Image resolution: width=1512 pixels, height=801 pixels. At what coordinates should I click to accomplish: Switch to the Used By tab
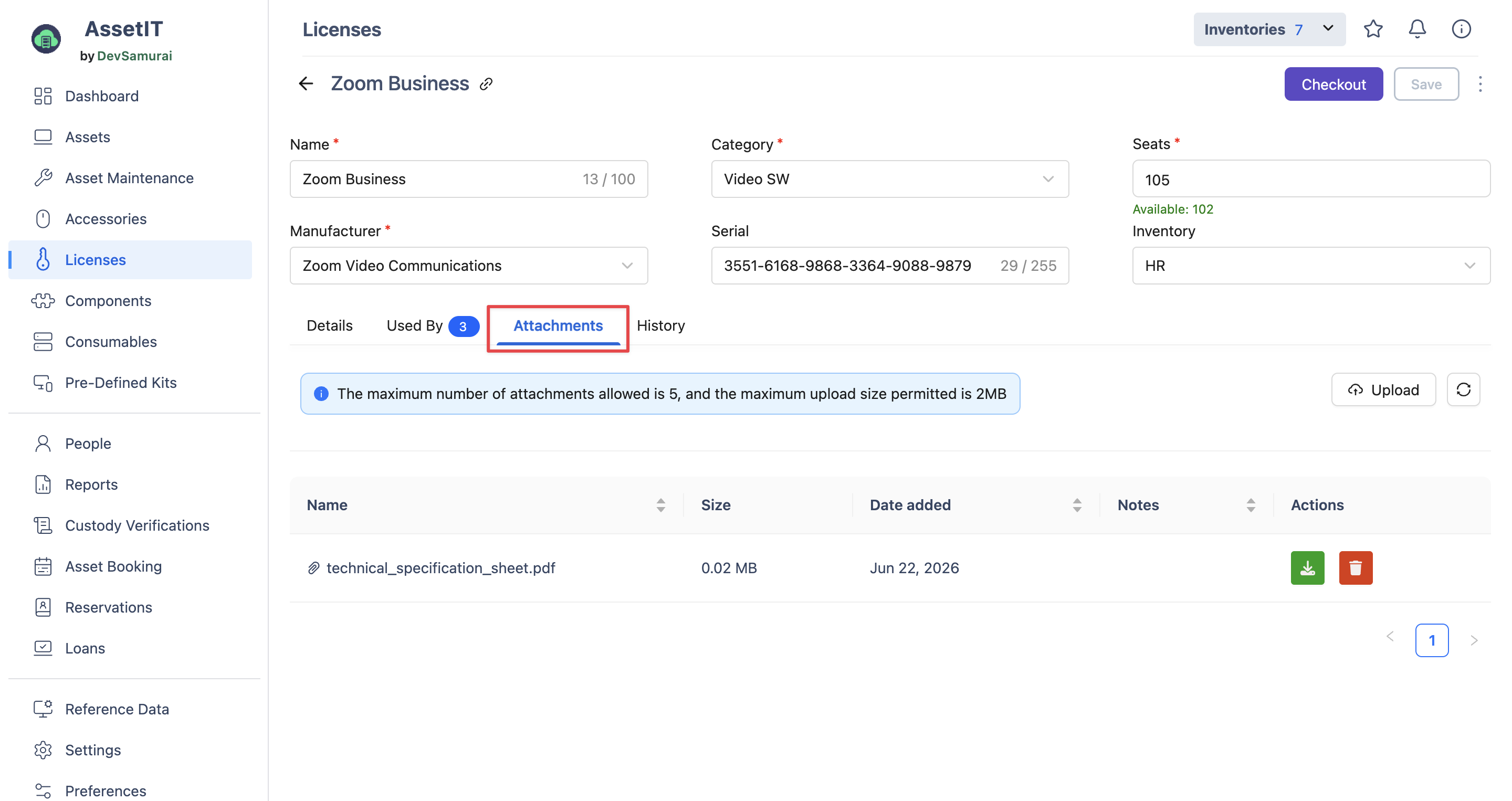point(433,326)
